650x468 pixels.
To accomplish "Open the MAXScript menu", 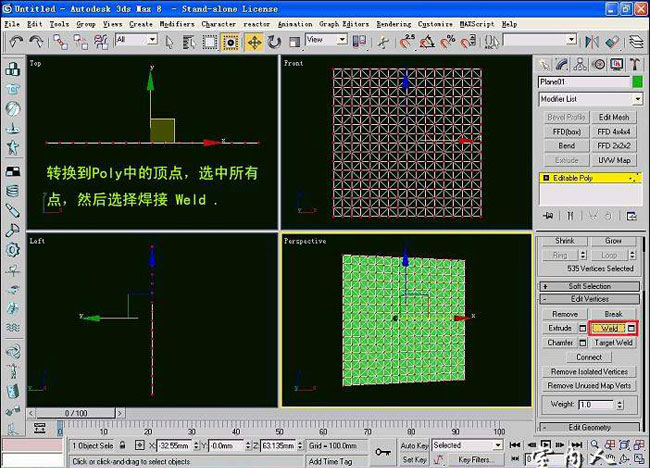I will point(477,24).
